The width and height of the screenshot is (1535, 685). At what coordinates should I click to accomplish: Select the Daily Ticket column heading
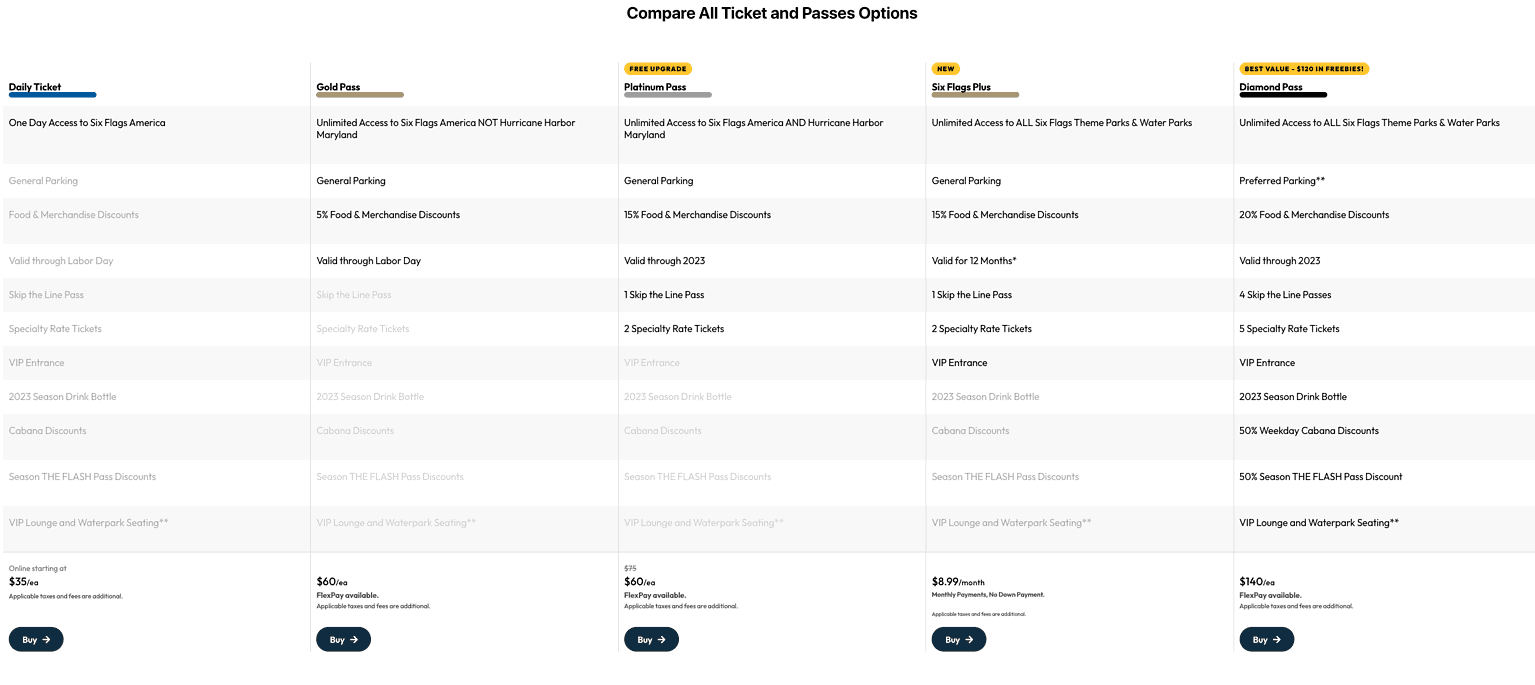(35, 87)
